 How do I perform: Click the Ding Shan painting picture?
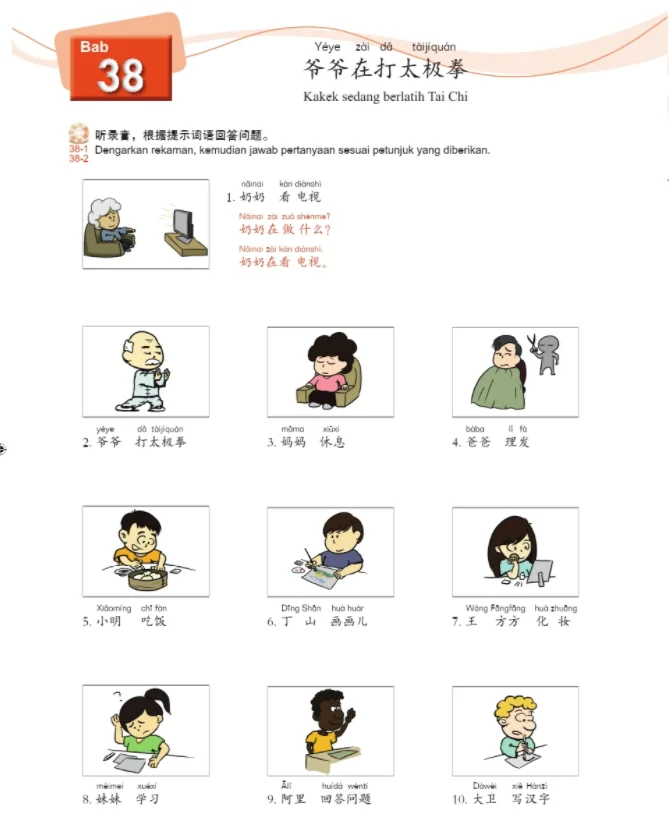330,551
